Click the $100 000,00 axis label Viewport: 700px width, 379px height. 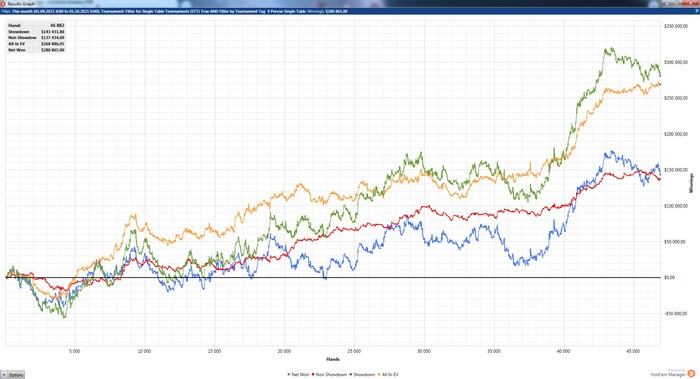pyautogui.click(x=675, y=206)
